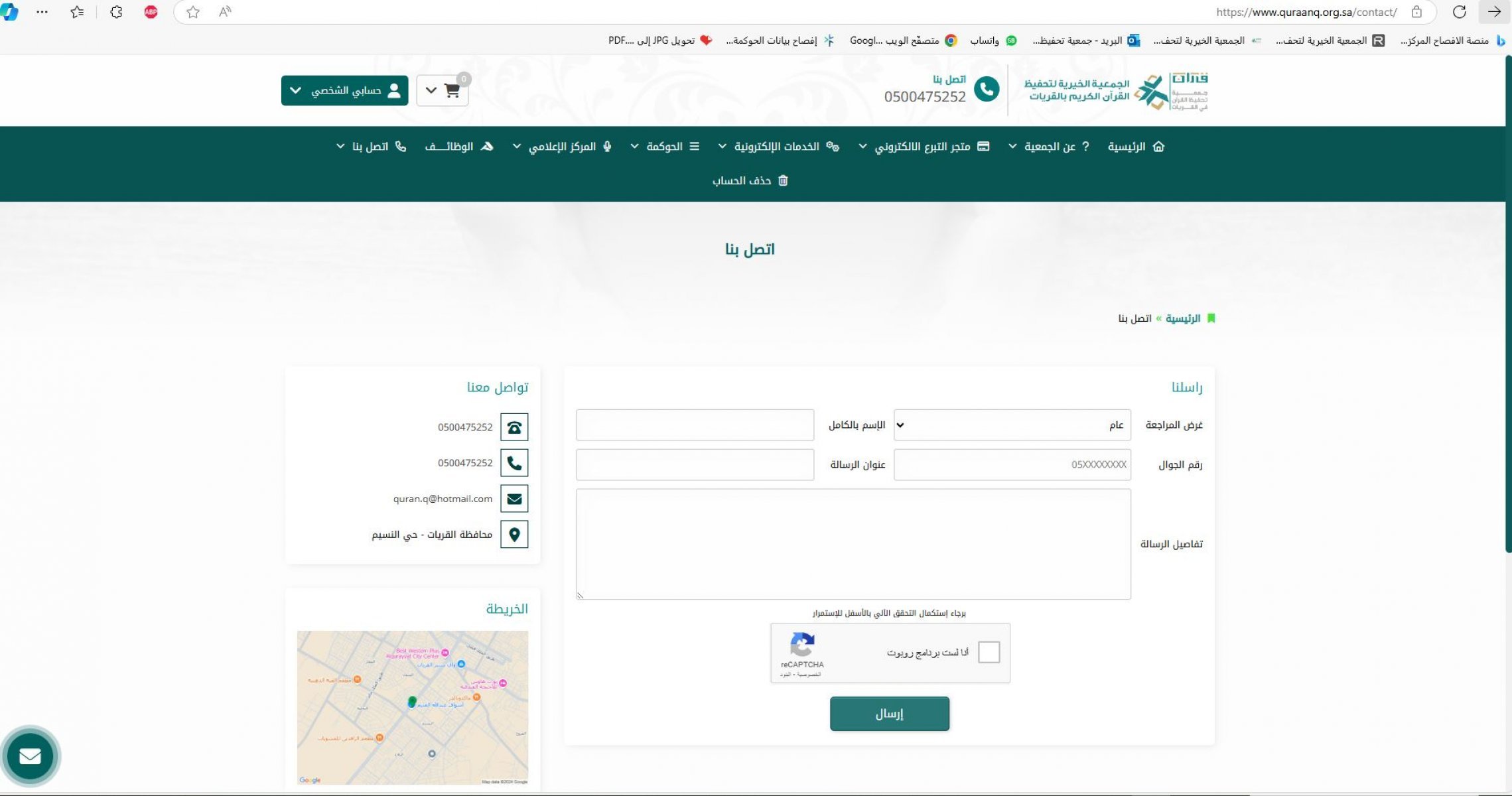Viewport: 1512px width, 796px height.
Task: Open the غرض المراجعة dropdown
Action: (1012, 425)
